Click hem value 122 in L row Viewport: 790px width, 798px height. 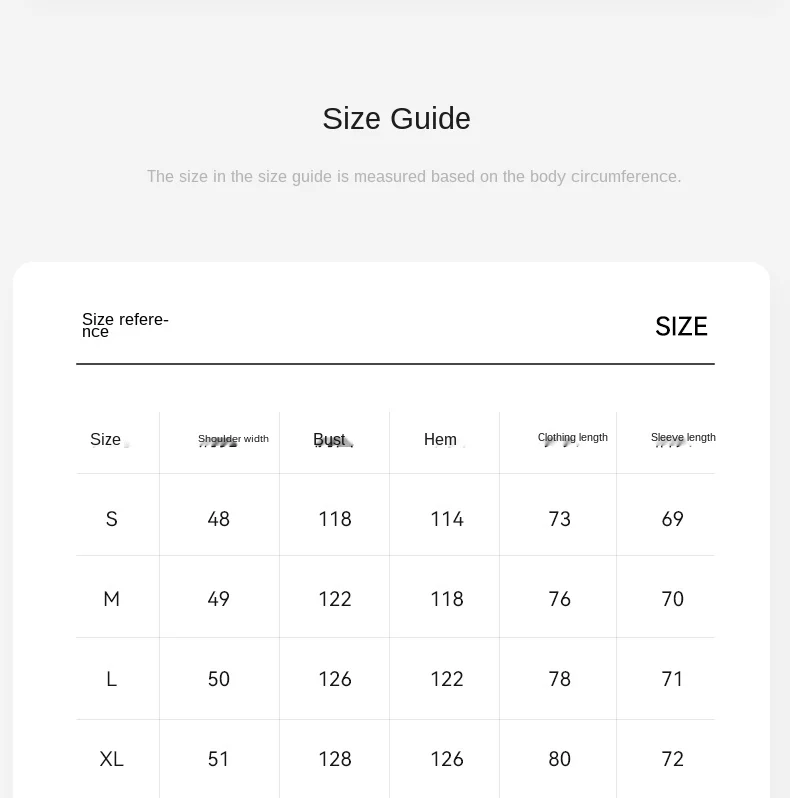(x=447, y=679)
